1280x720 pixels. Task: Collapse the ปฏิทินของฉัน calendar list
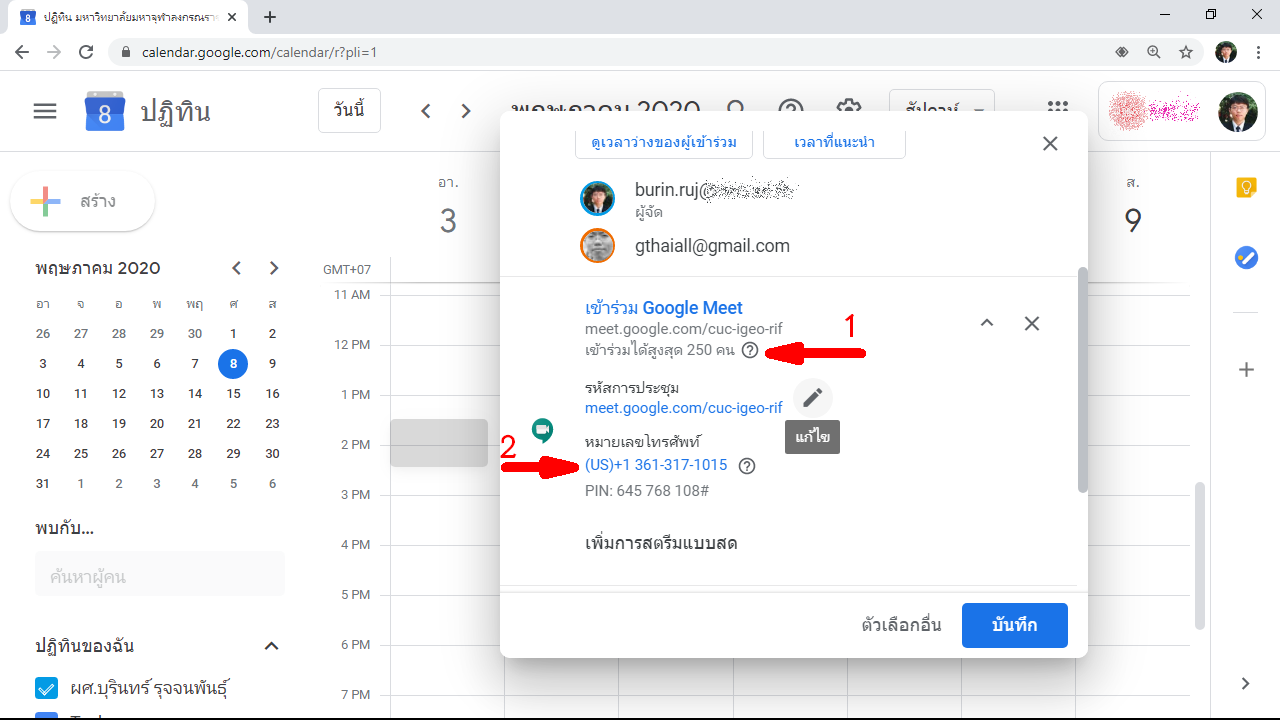[x=271, y=646]
